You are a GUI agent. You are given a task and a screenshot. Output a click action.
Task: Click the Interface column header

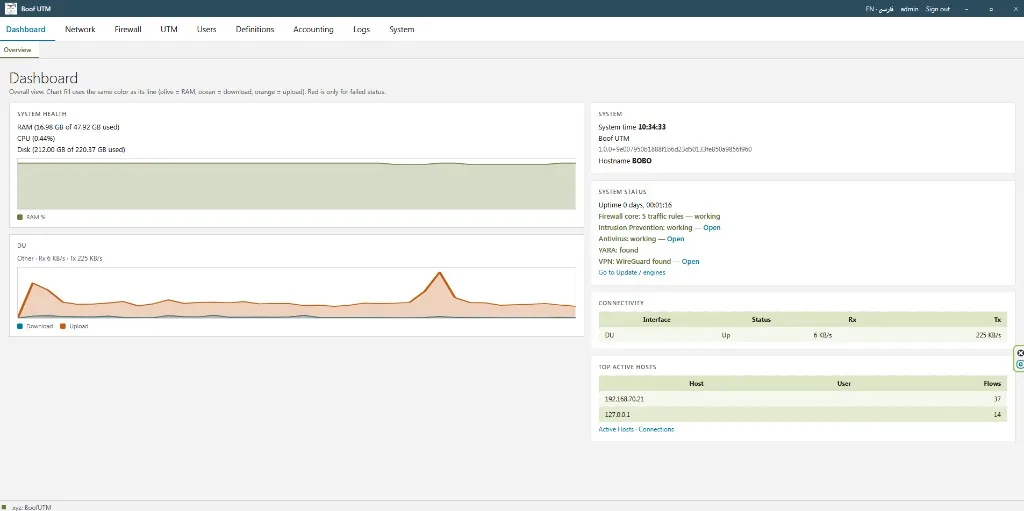tap(656, 320)
